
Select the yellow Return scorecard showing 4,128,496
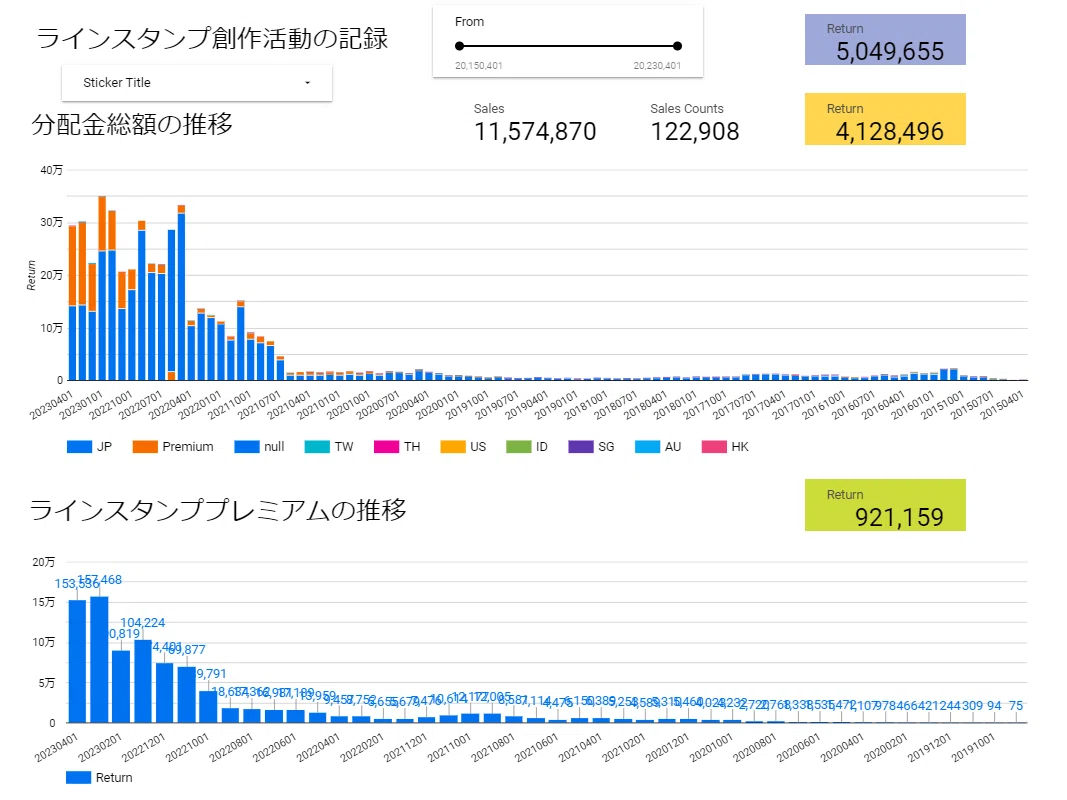[x=885, y=119]
